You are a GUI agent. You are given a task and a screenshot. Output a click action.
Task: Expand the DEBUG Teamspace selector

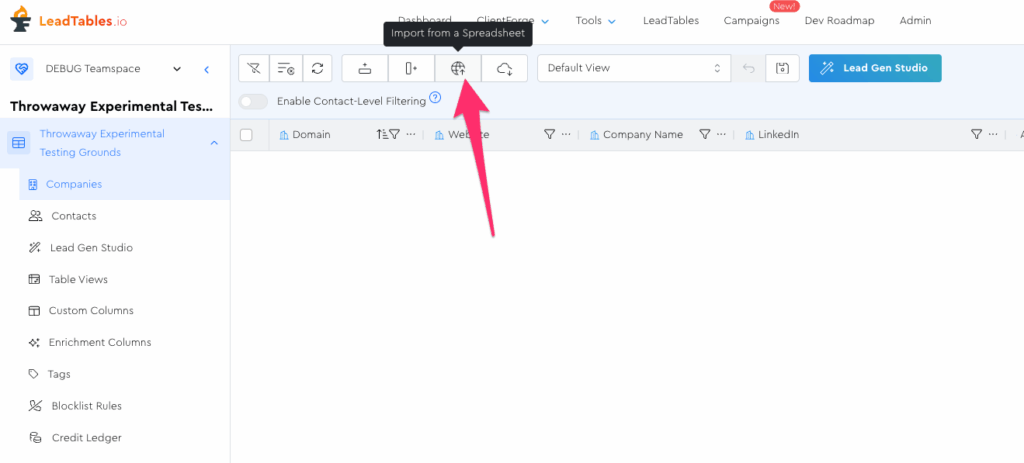coord(177,69)
